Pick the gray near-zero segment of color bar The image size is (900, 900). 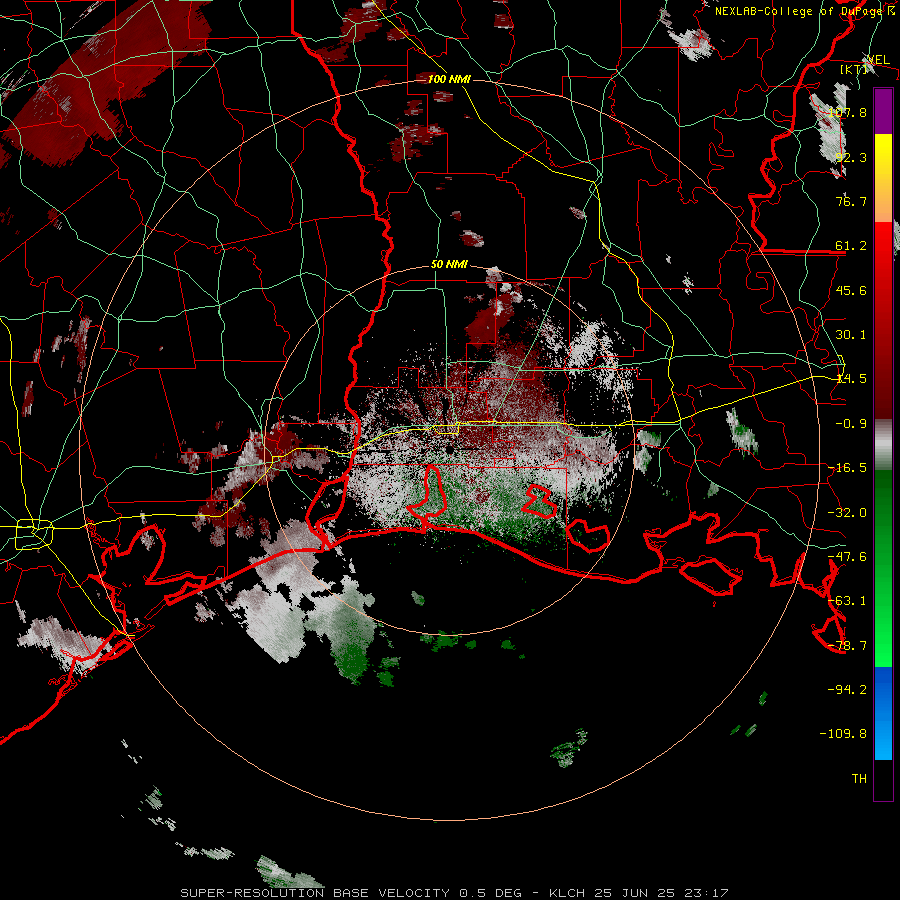(x=883, y=445)
